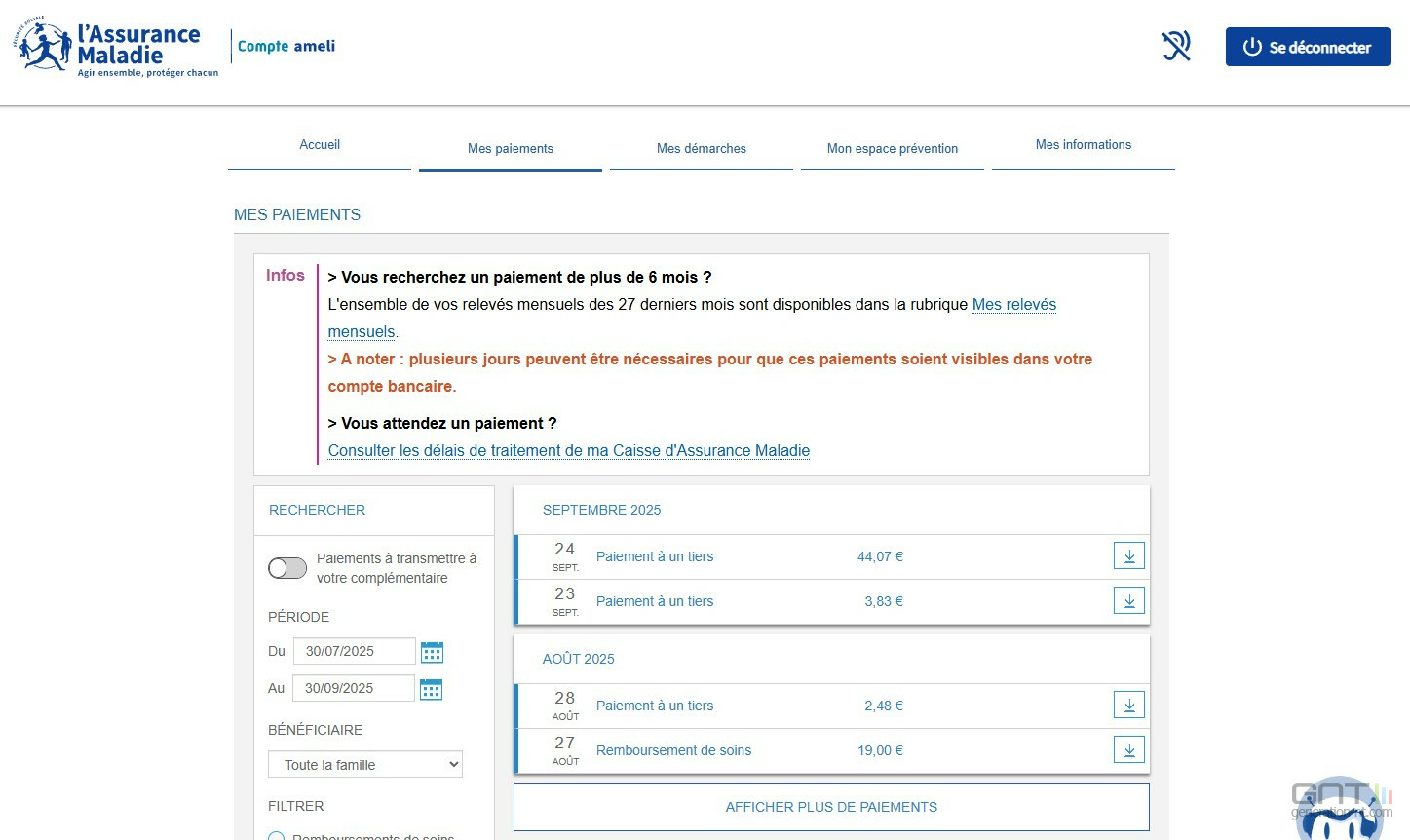The width and height of the screenshot is (1410, 840).
Task: Switch to 'Mon espace prévention' tab
Action: pyautogui.click(x=892, y=149)
